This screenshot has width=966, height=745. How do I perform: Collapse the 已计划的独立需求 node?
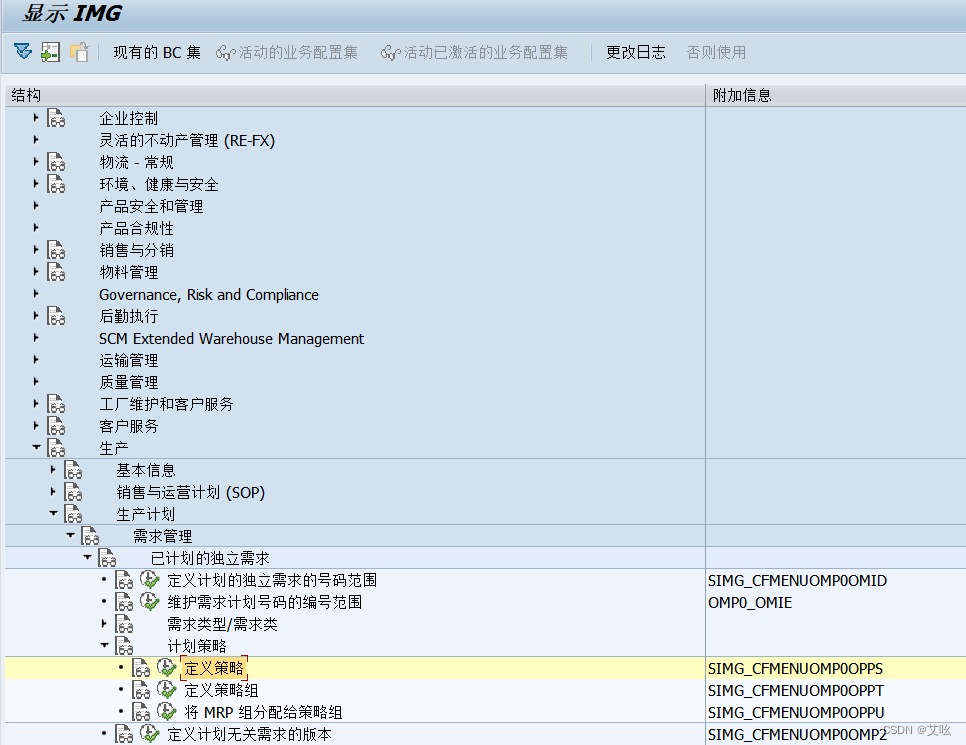point(87,557)
